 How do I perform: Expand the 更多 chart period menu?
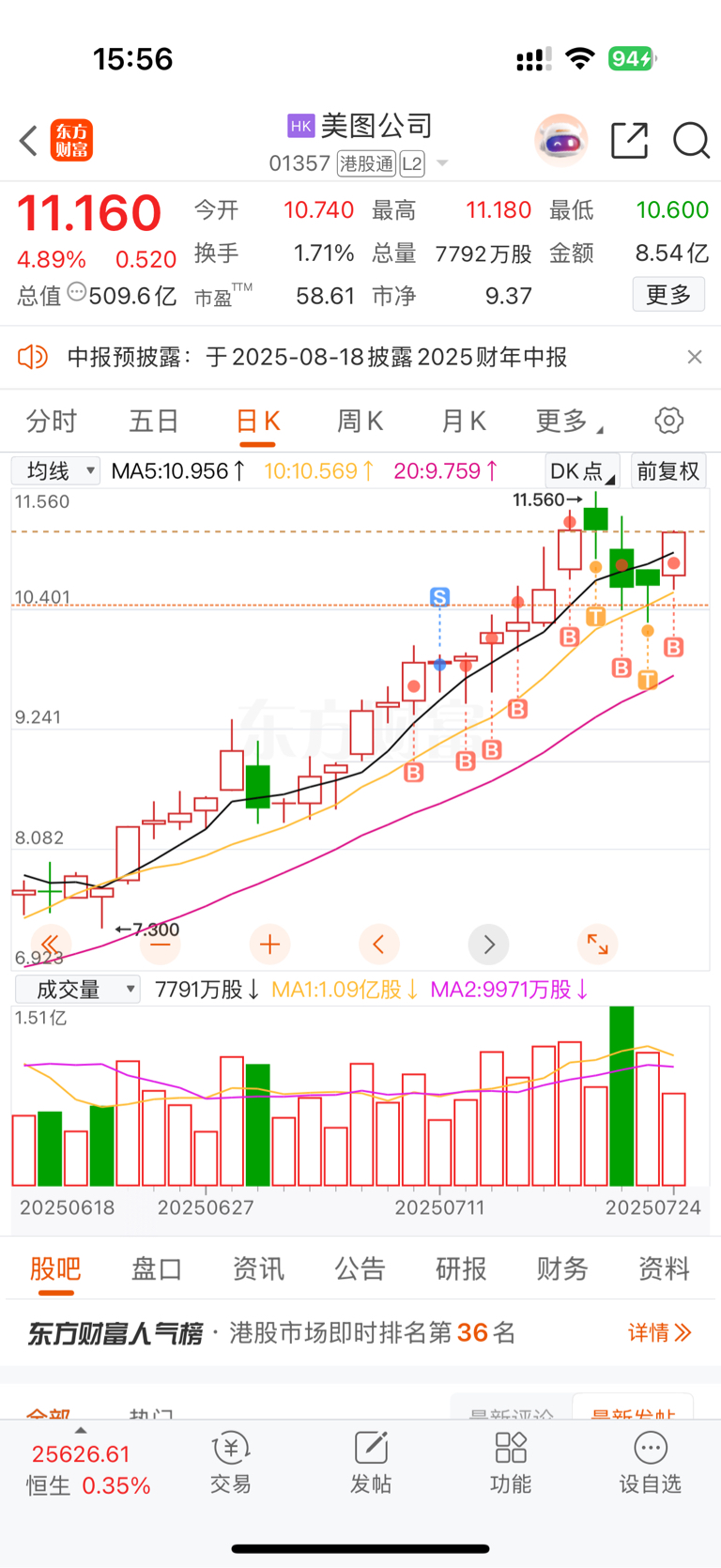point(570,421)
